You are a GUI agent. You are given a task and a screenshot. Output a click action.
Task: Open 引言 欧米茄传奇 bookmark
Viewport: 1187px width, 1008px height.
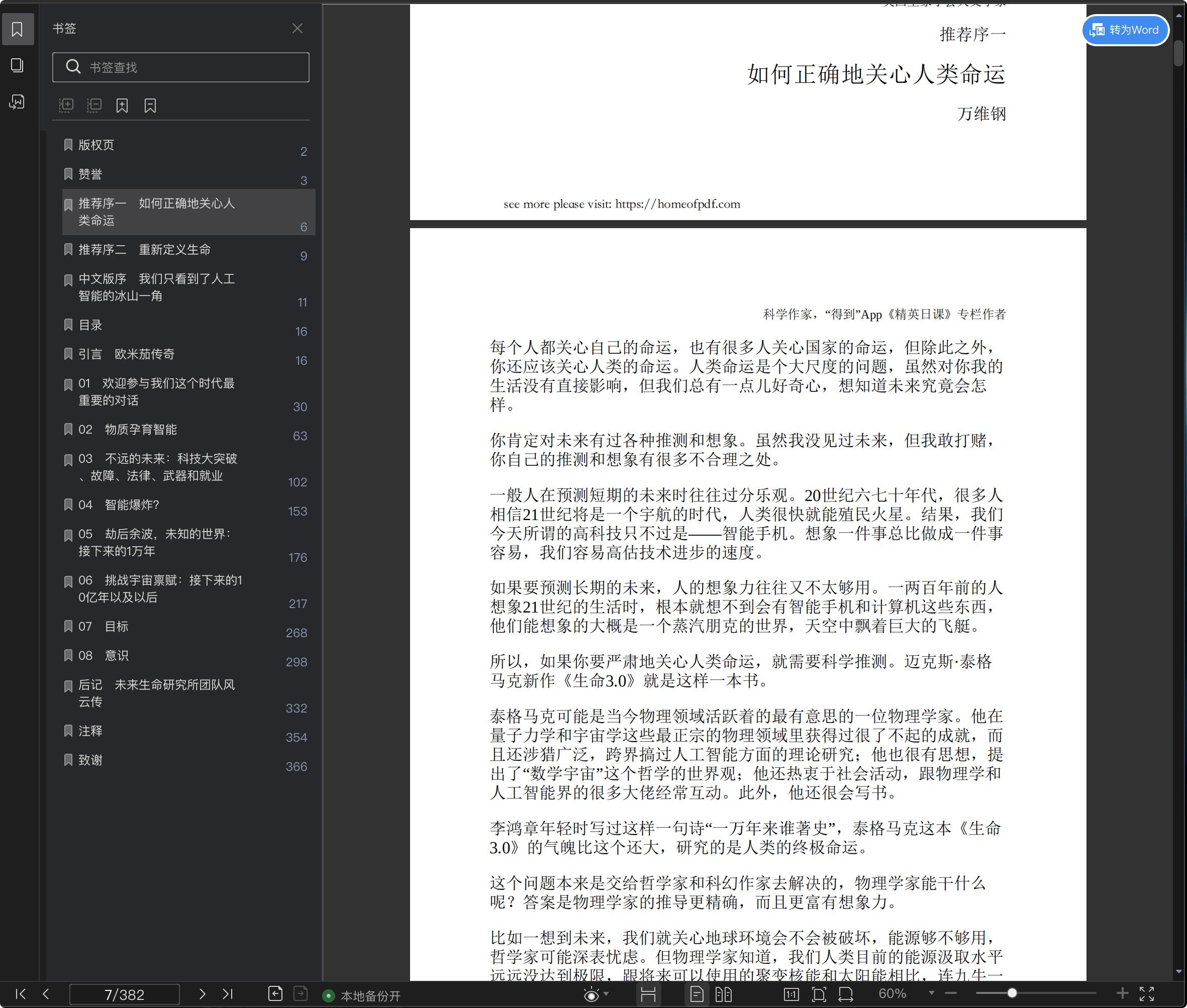coord(188,355)
